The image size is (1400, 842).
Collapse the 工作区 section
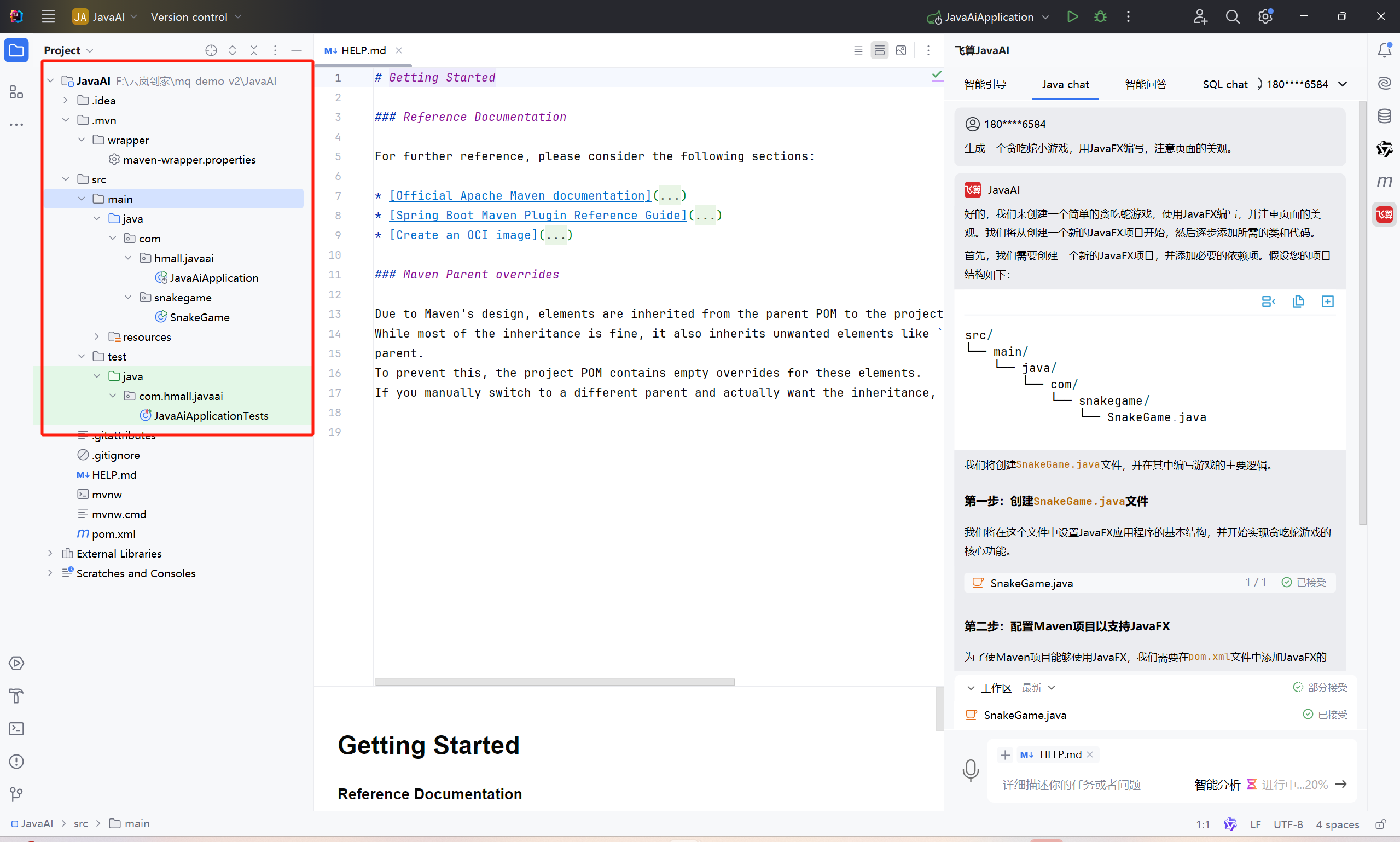[971, 688]
